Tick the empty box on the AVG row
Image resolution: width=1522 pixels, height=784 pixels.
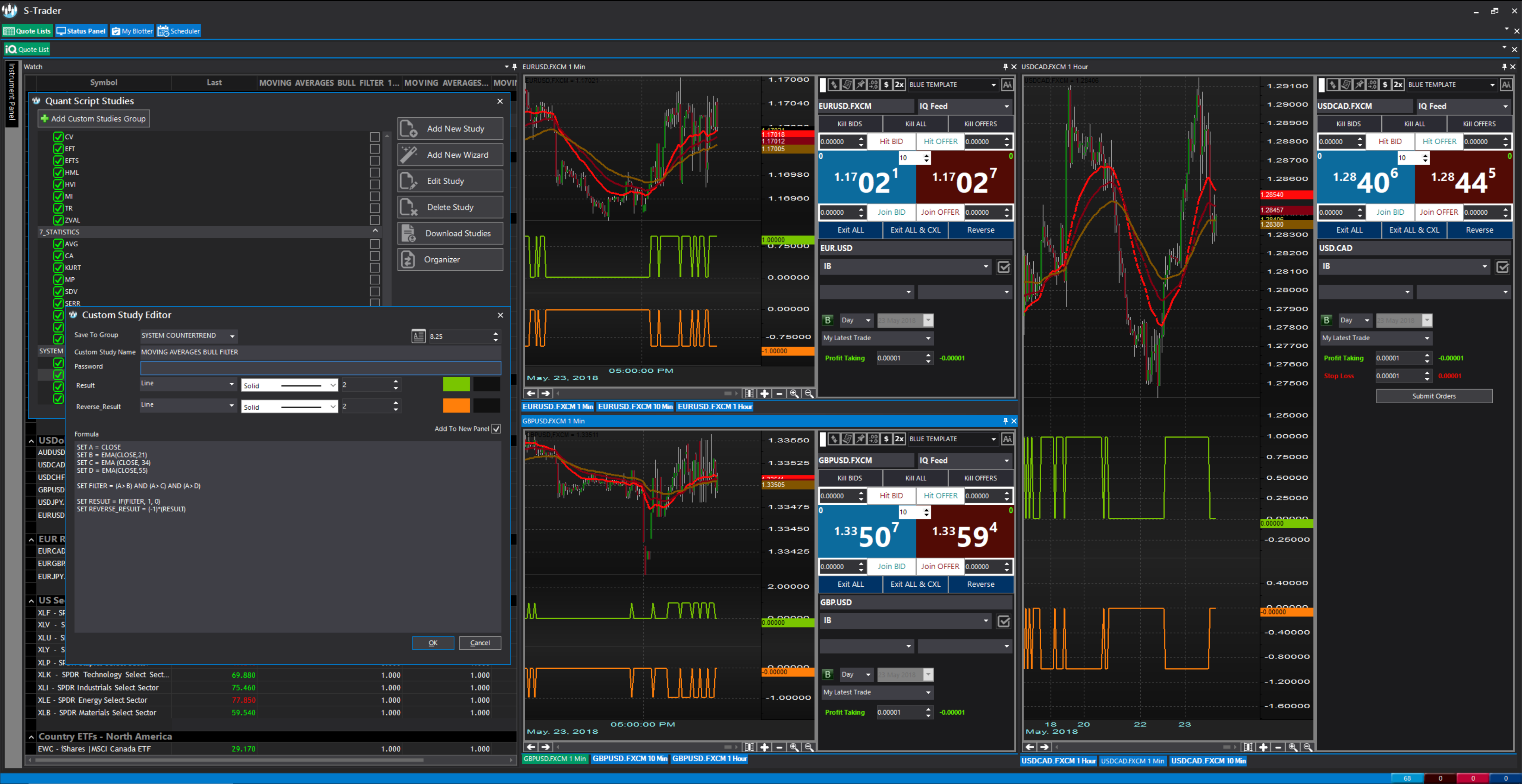point(375,244)
